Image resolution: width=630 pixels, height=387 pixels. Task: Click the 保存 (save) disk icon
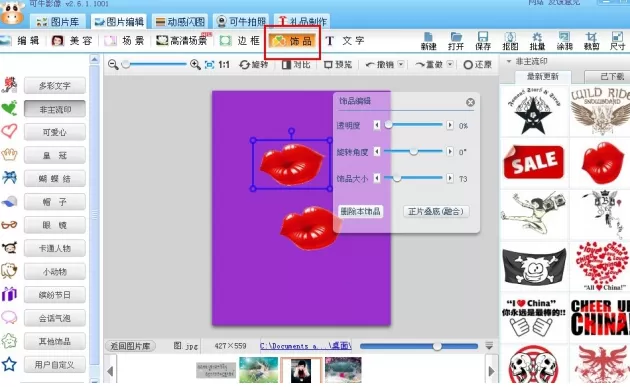click(x=483, y=41)
